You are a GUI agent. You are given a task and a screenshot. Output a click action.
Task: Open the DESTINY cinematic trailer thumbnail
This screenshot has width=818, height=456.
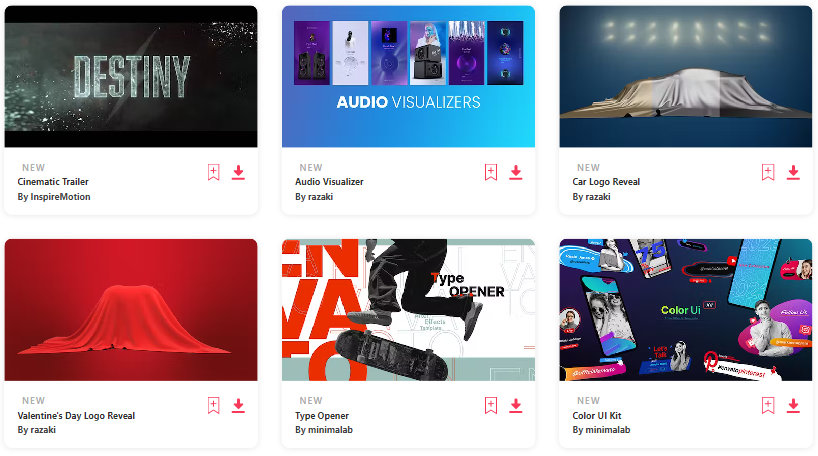click(x=131, y=77)
